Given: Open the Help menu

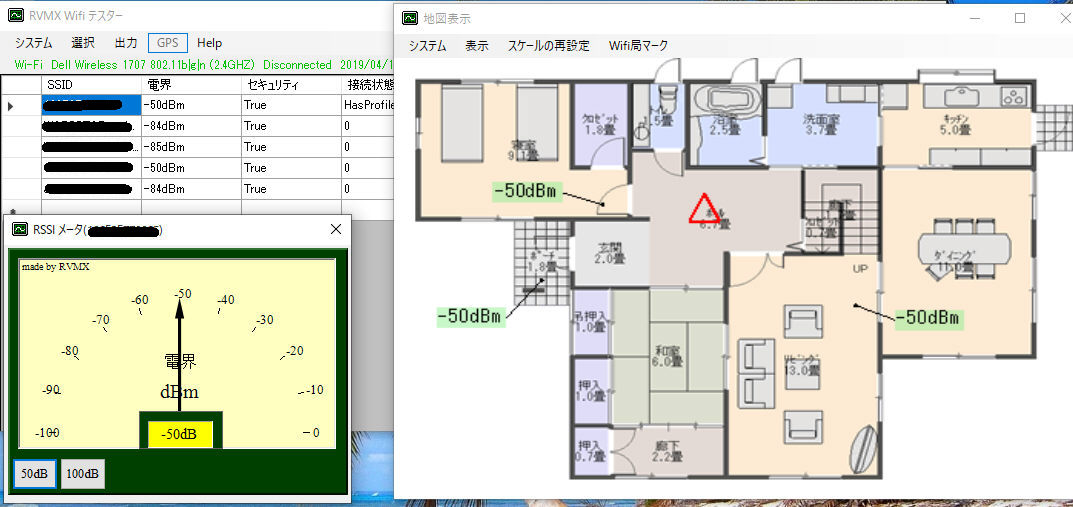Looking at the screenshot, I should (210, 43).
